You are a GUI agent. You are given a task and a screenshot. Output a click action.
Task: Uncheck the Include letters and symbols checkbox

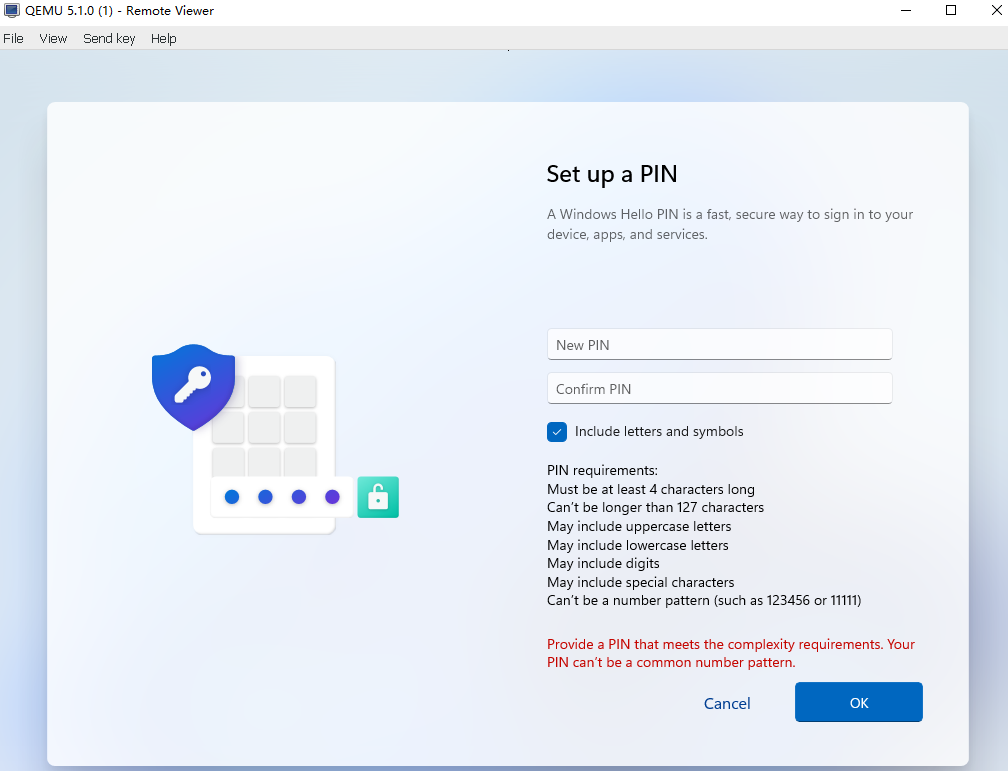[x=557, y=432]
